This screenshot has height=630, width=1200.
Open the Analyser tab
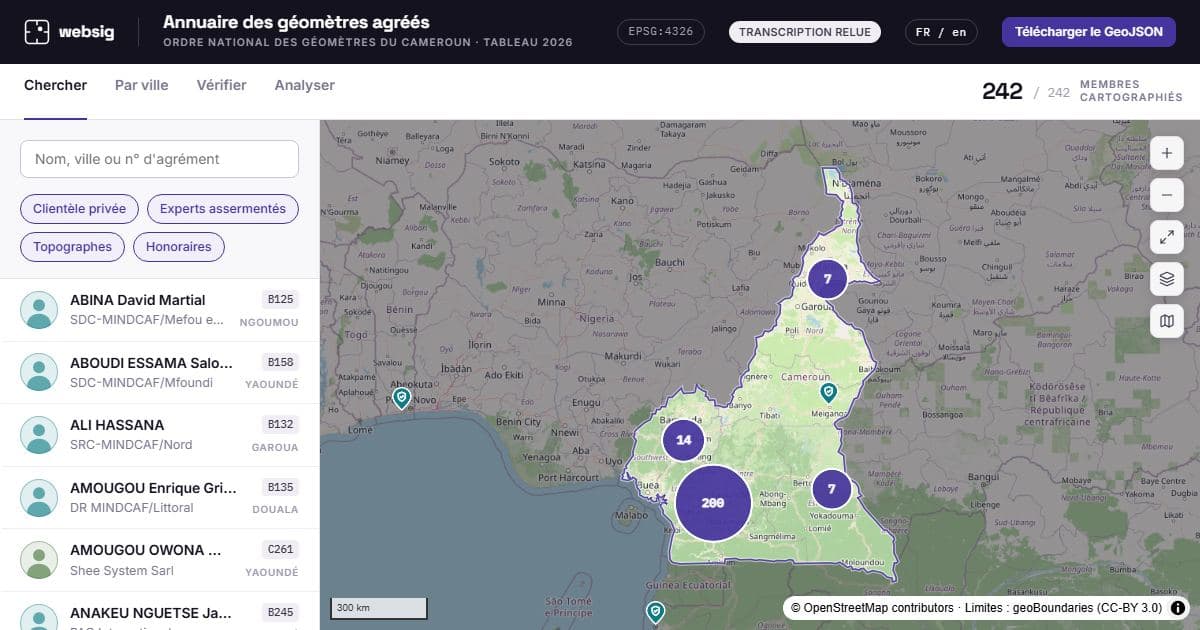click(305, 85)
